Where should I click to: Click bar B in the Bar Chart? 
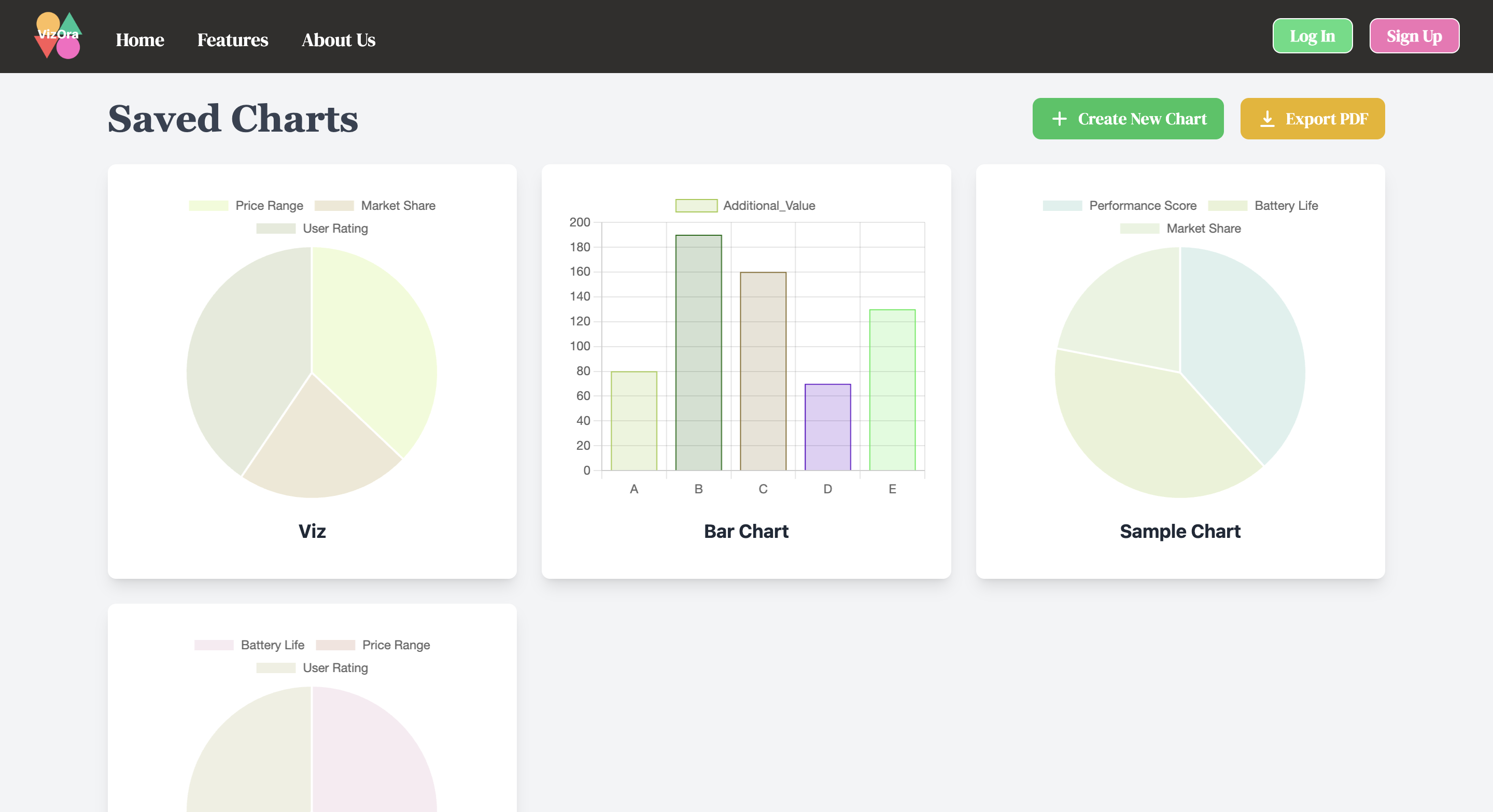point(698,353)
